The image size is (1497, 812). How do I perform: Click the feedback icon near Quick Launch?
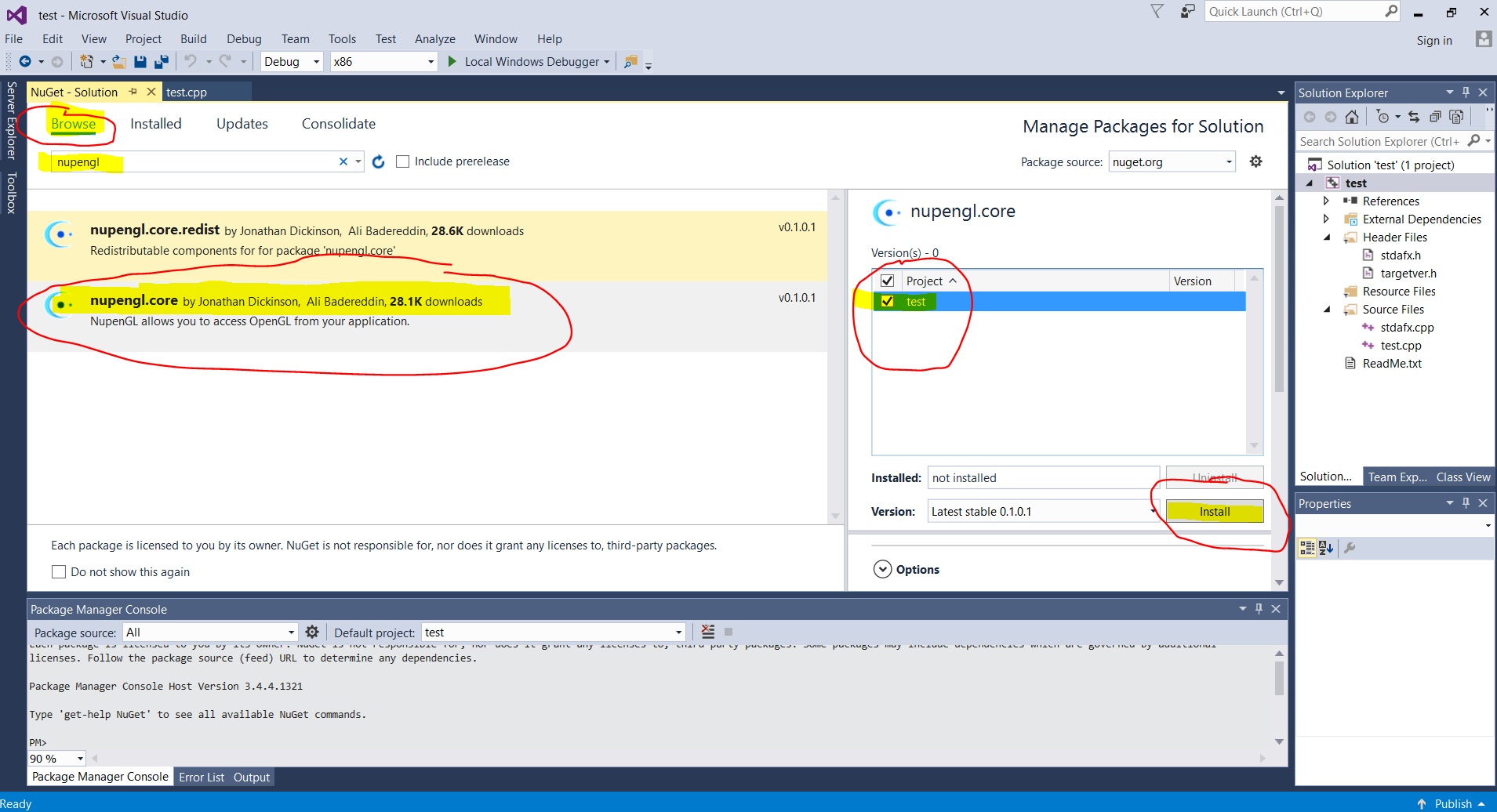[1188, 12]
